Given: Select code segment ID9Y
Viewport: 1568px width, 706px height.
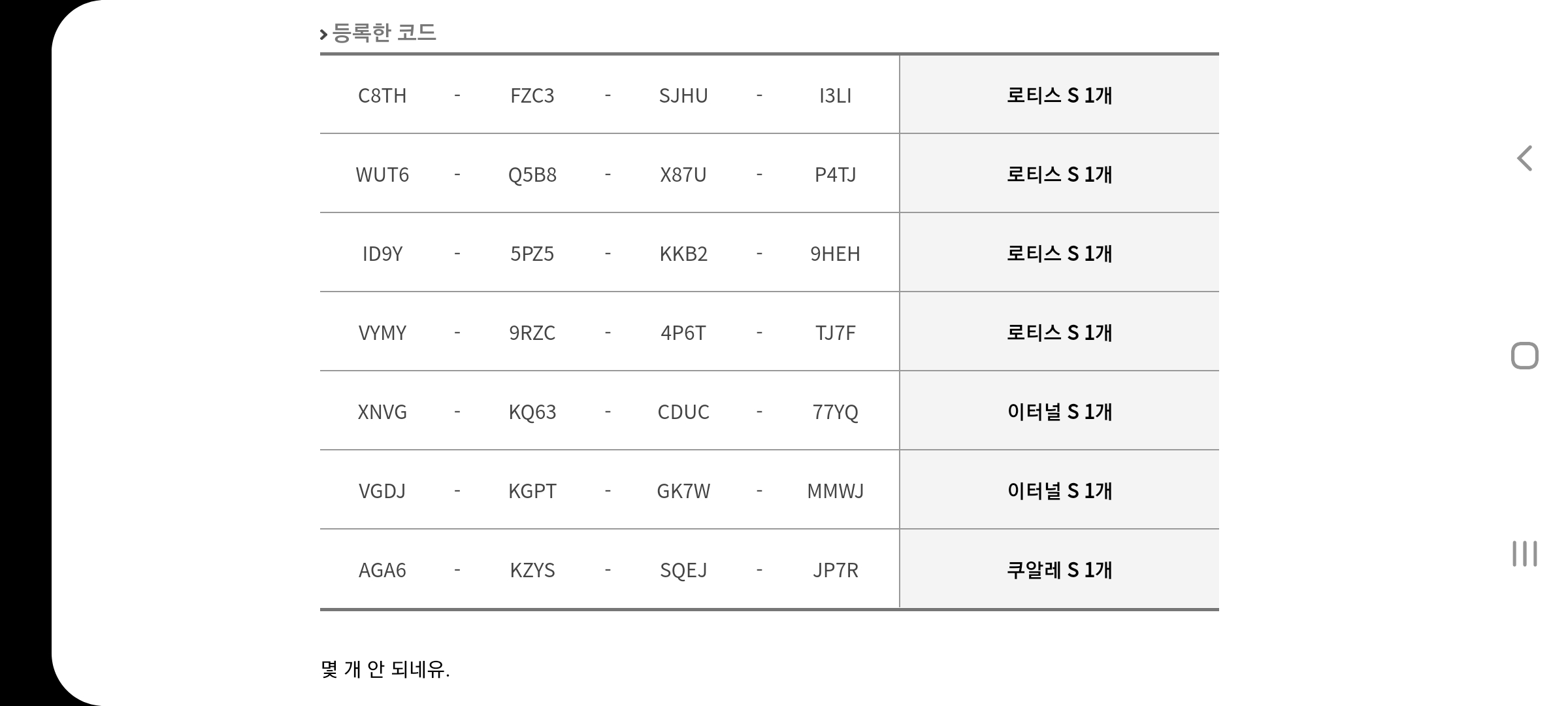Looking at the screenshot, I should click(x=382, y=254).
